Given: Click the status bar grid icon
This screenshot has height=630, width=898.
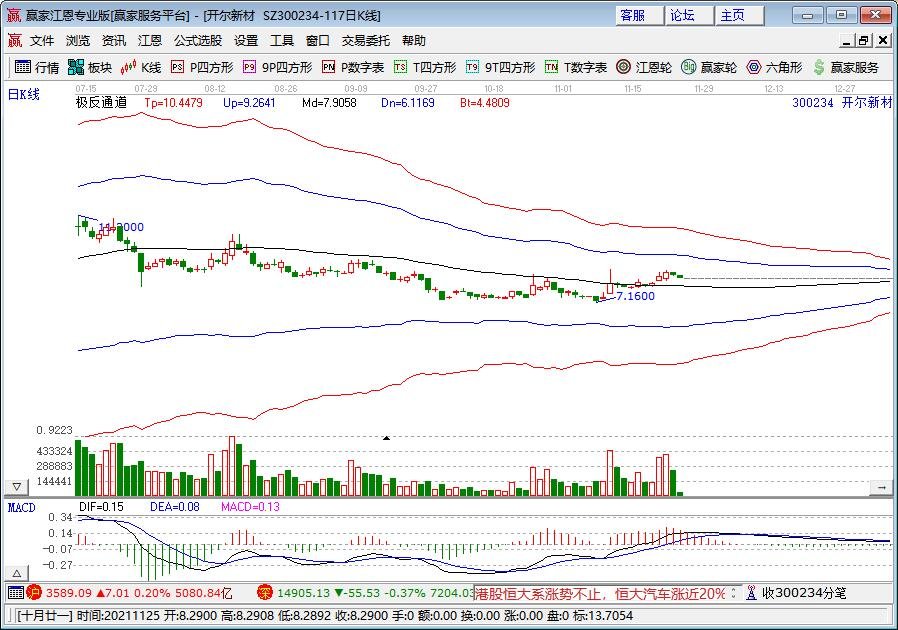Looking at the screenshot, I should [15, 593].
